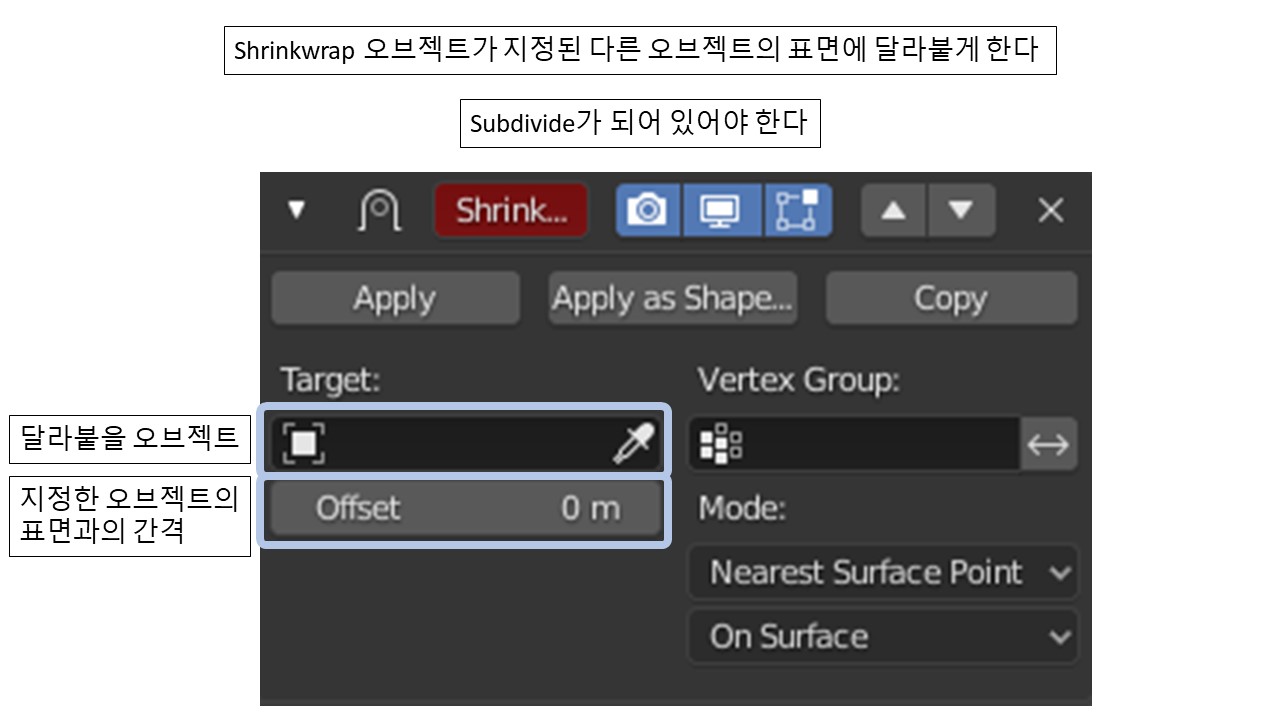Remove the Shrinkwrap modifier with the X
The width and height of the screenshot is (1280, 720).
coord(1049,210)
